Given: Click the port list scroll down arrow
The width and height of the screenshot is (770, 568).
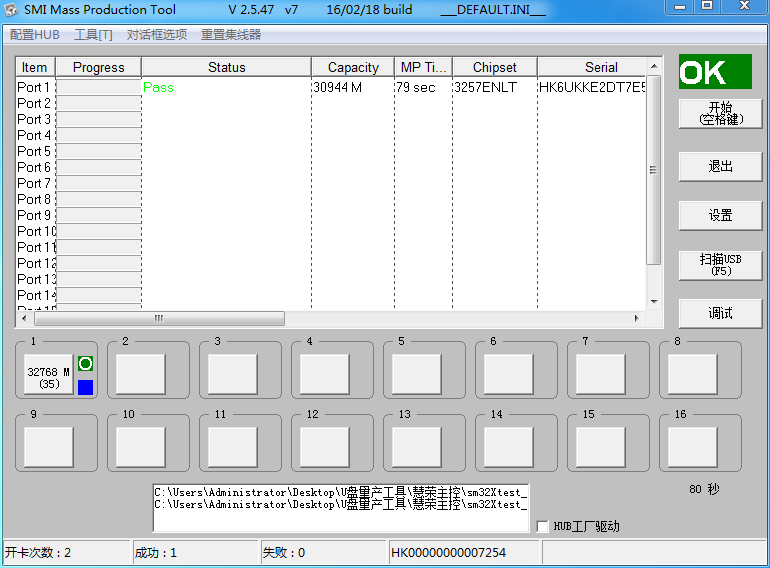Looking at the screenshot, I should [x=654, y=302].
